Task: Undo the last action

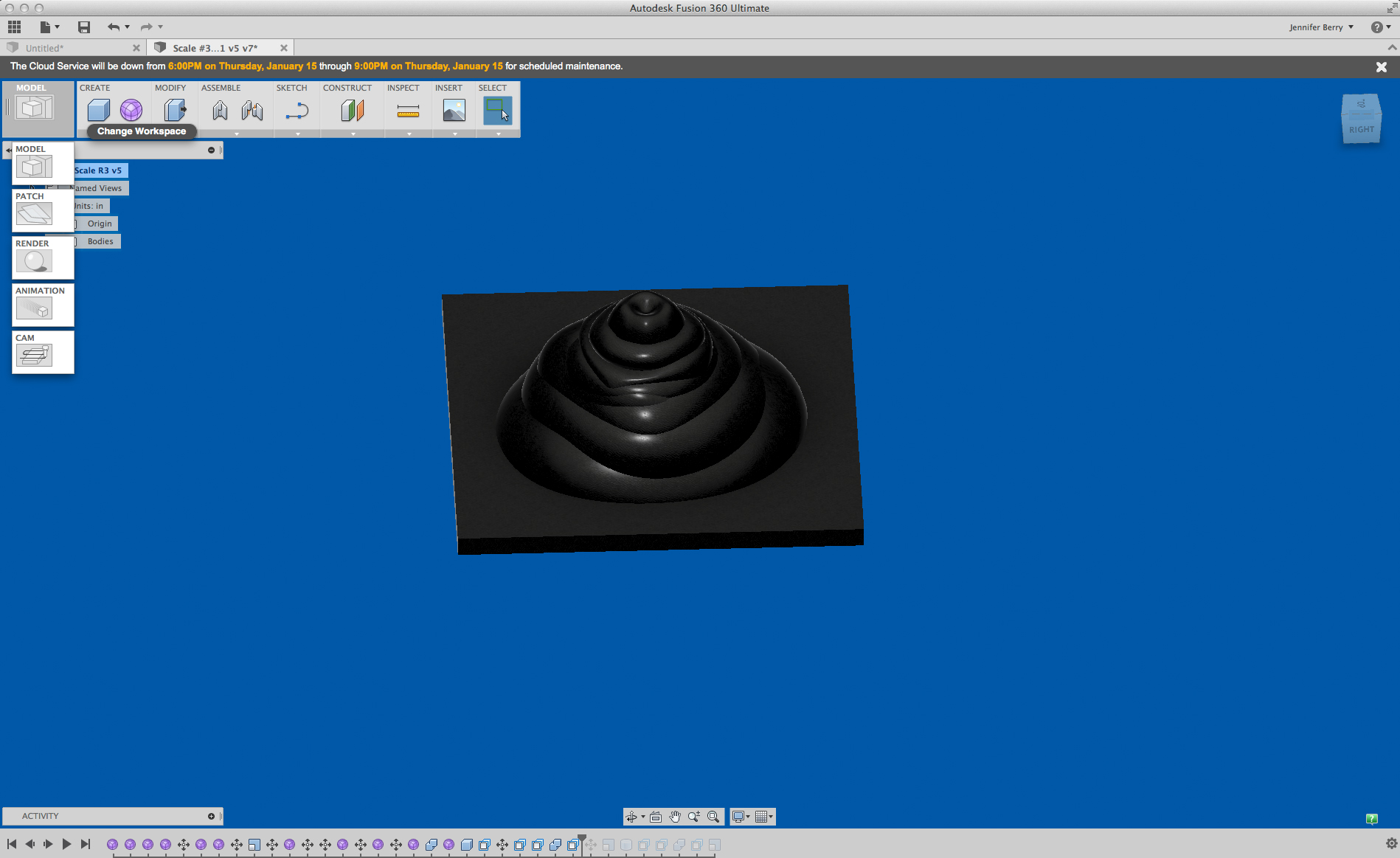Action: [x=114, y=27]
